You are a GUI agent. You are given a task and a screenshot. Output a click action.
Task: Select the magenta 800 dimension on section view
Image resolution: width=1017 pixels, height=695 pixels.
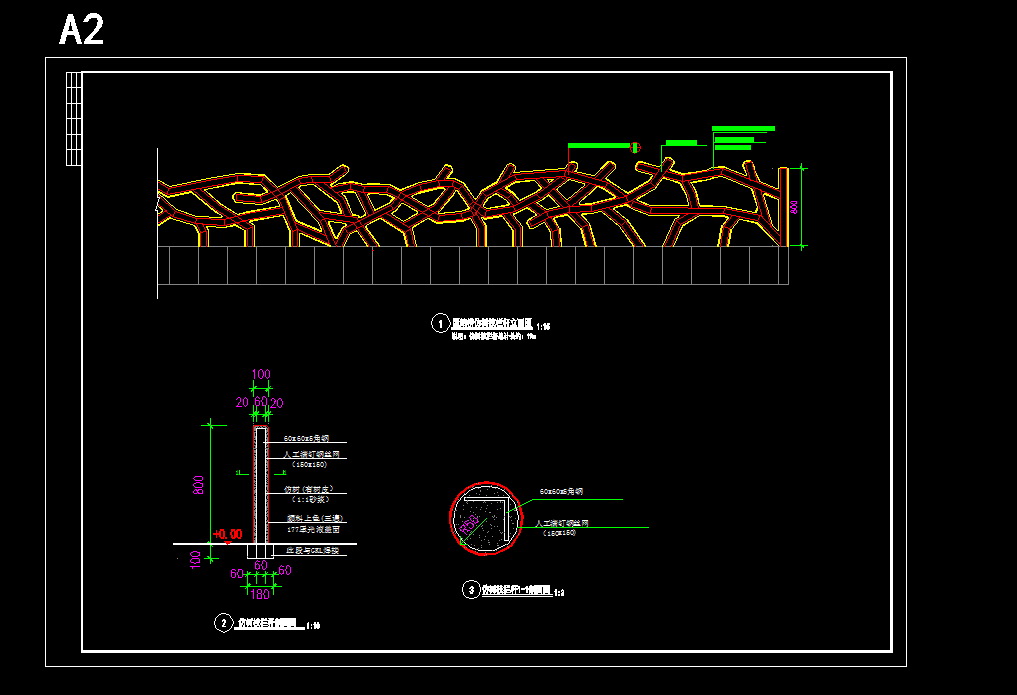(x=199, y=485)
